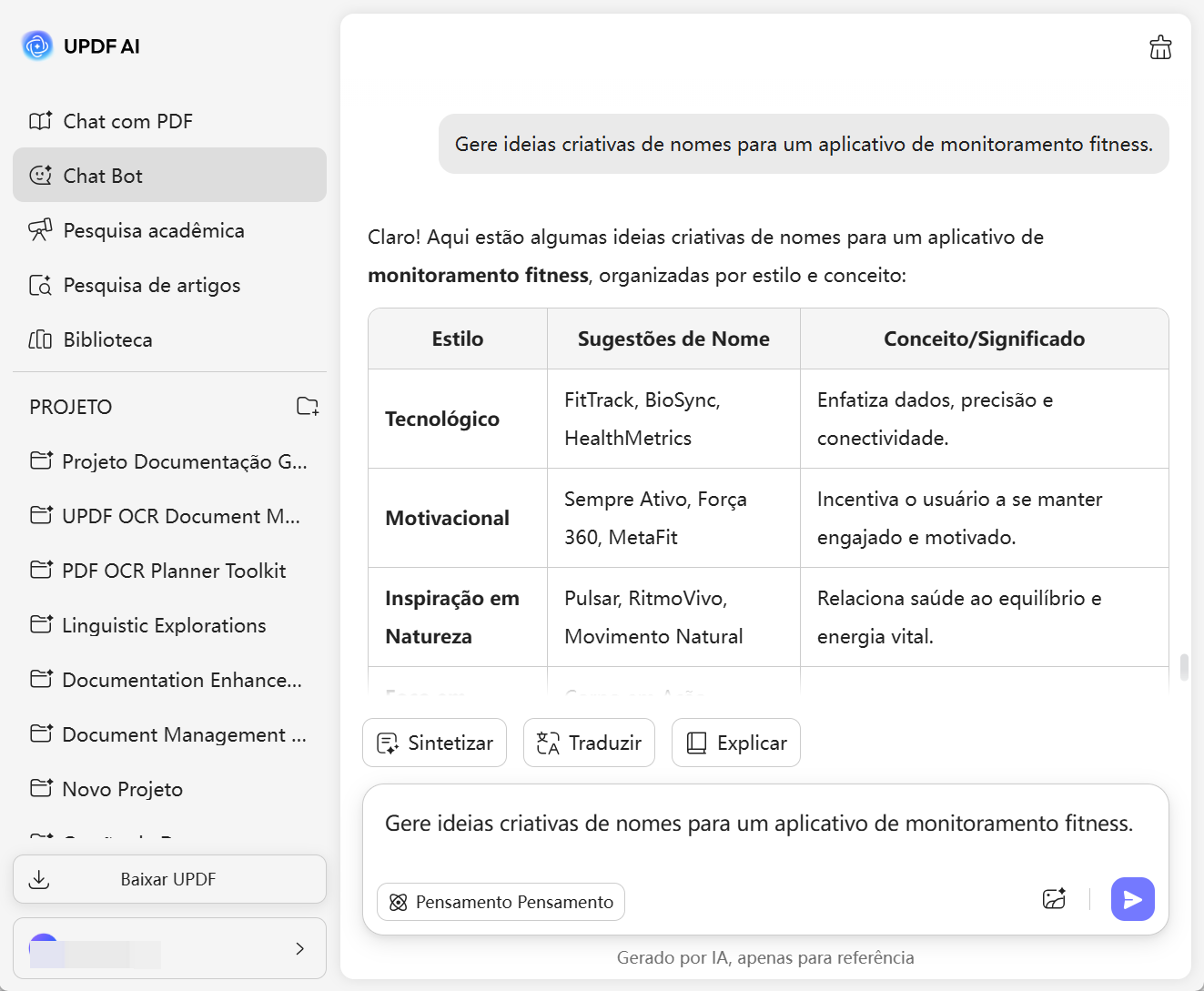Create a new project with the folder-plus icon
This screenshot has width=1204, height=991.
[308, 407]
